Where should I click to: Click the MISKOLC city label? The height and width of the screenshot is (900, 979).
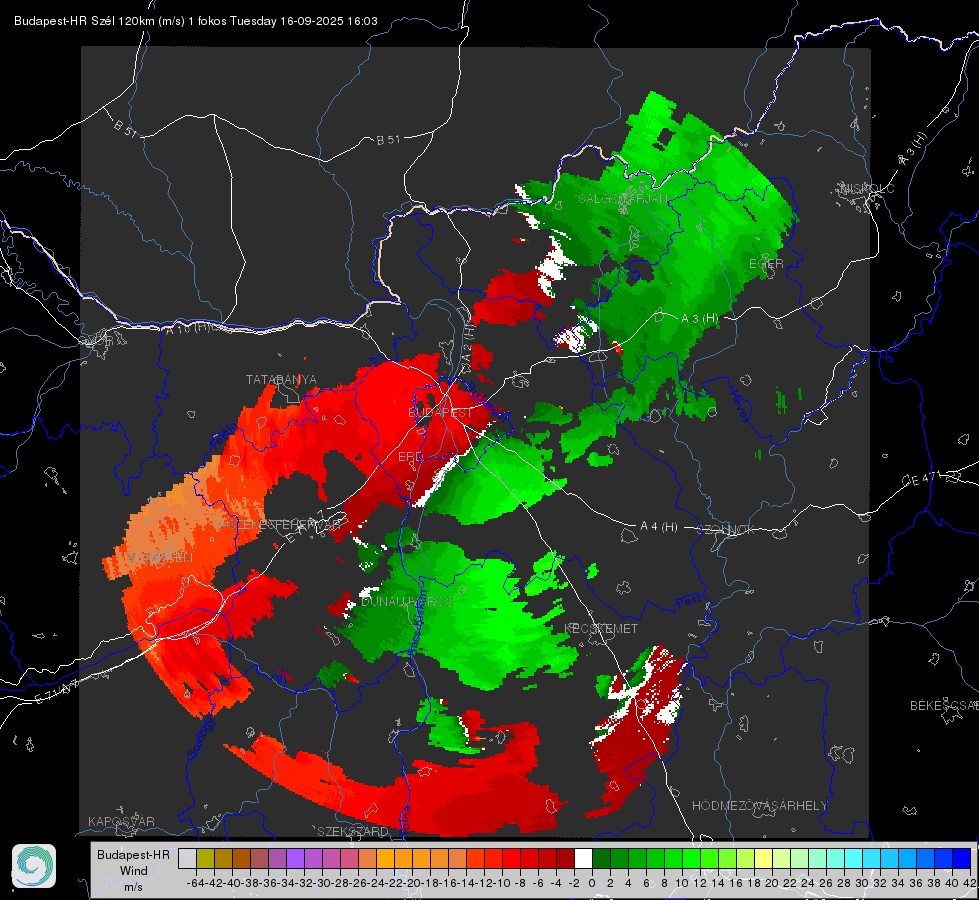(868, 189)
